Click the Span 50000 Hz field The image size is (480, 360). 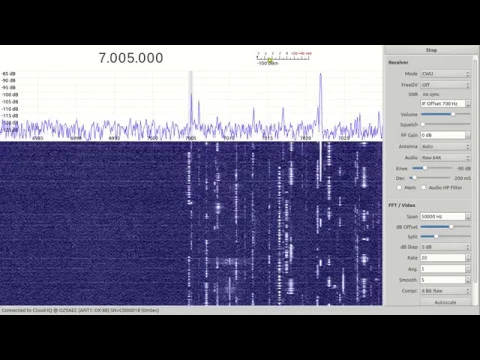[443, 217]
